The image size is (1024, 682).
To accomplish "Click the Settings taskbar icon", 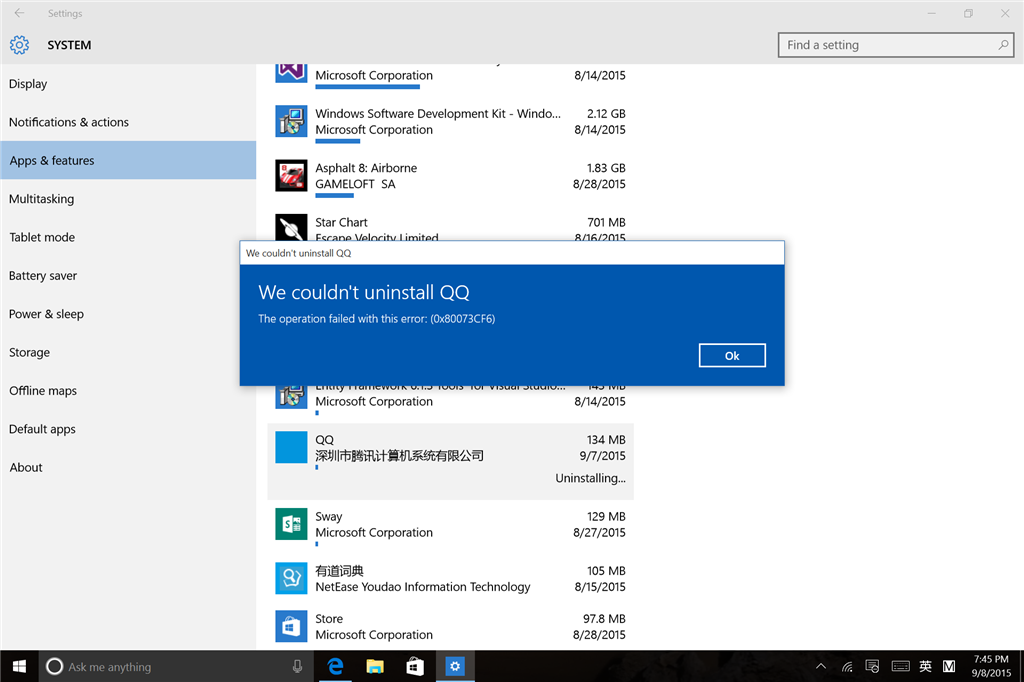I will tap(455, 666).
